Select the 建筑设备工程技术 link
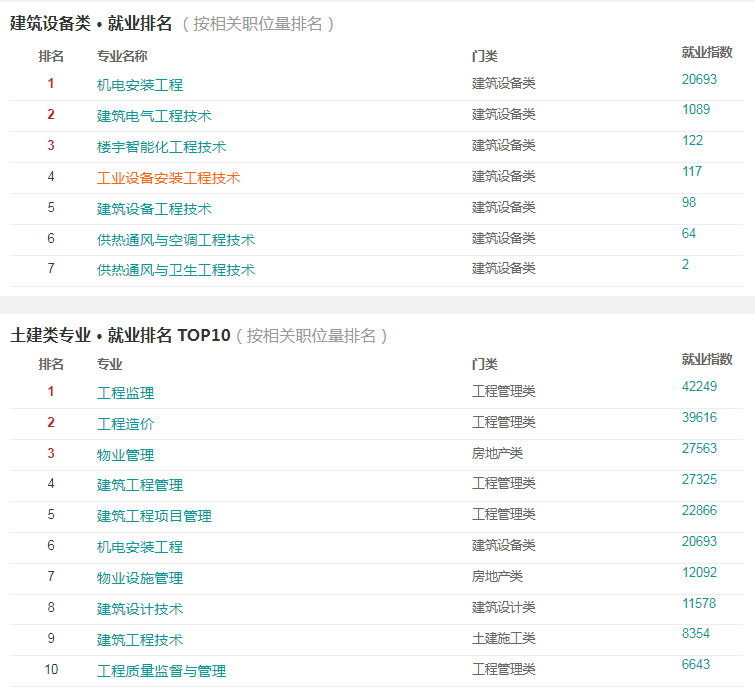The width and height of the screenshot is (755, 692). [154, 209]
